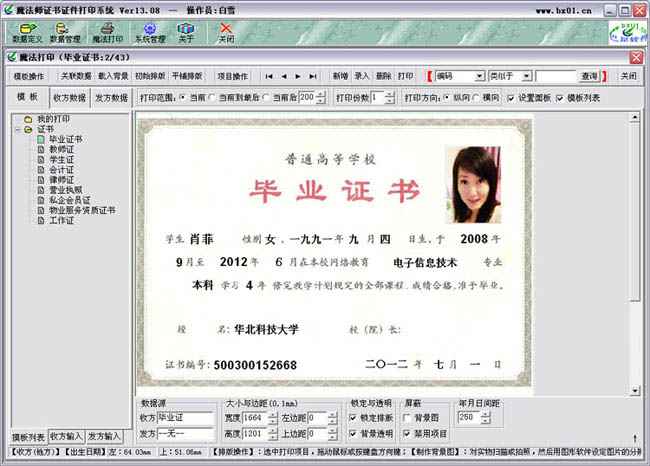The height and width of the screenshot is (466, 650).
Task: Click the 魔法打印 printer icon
Action: (107, 32)
